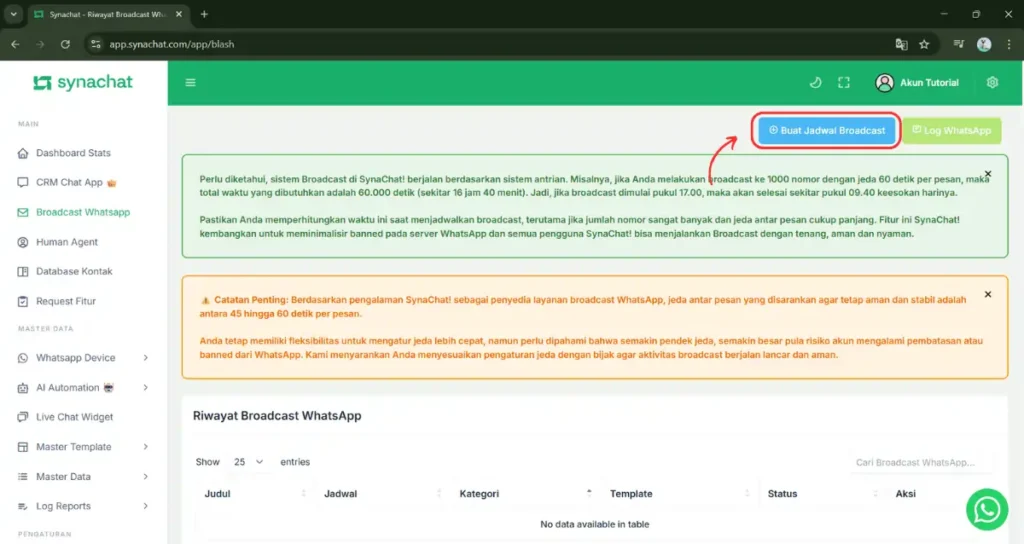Image resolution: width=1024 pixels, height=544 pixels.
Task: Click Cari Broadcast WhatsApp search field
Action: pyautogui.click(x=921, y=462)
